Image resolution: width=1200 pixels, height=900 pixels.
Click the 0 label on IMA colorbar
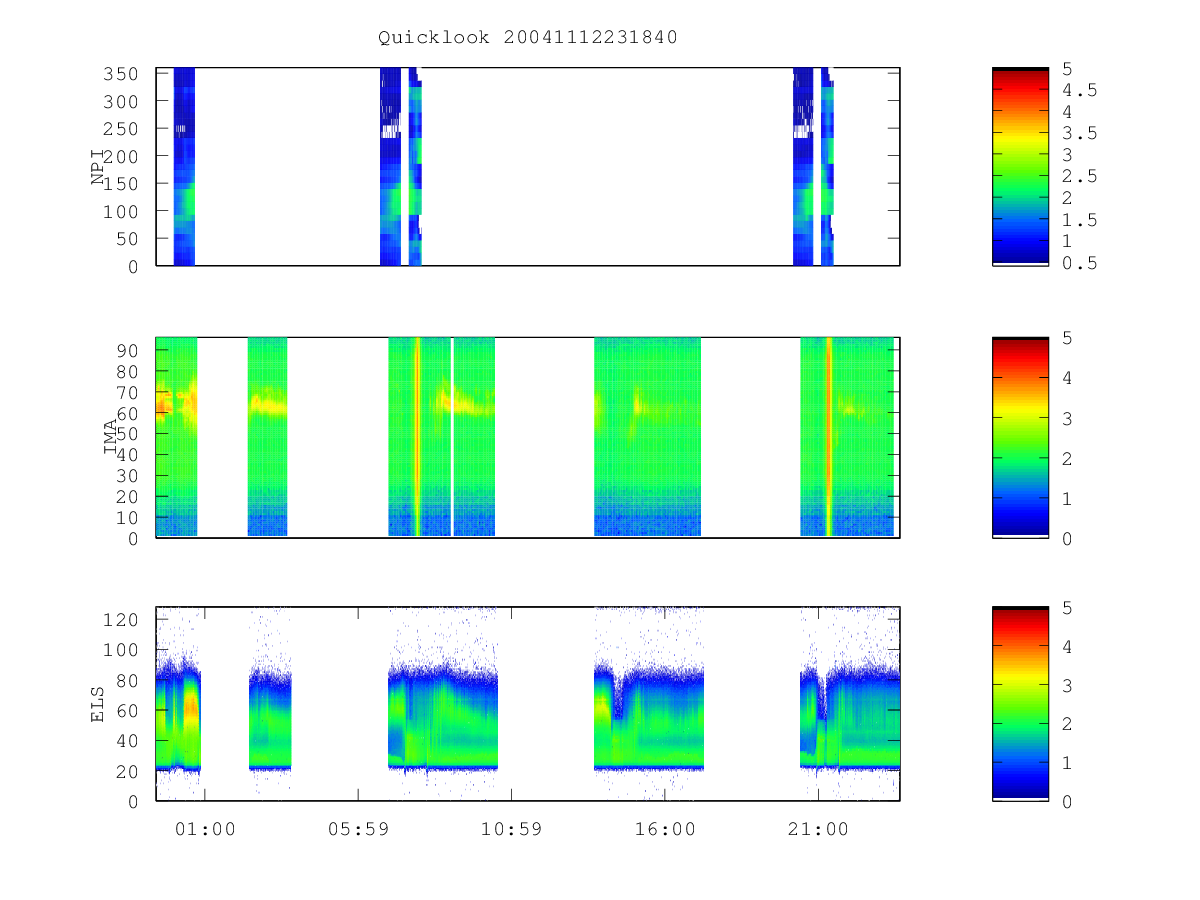coord(1068,538)
